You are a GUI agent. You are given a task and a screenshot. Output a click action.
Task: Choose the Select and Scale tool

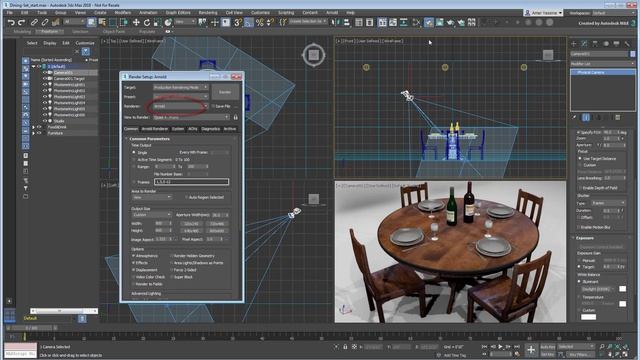(157, 22)
